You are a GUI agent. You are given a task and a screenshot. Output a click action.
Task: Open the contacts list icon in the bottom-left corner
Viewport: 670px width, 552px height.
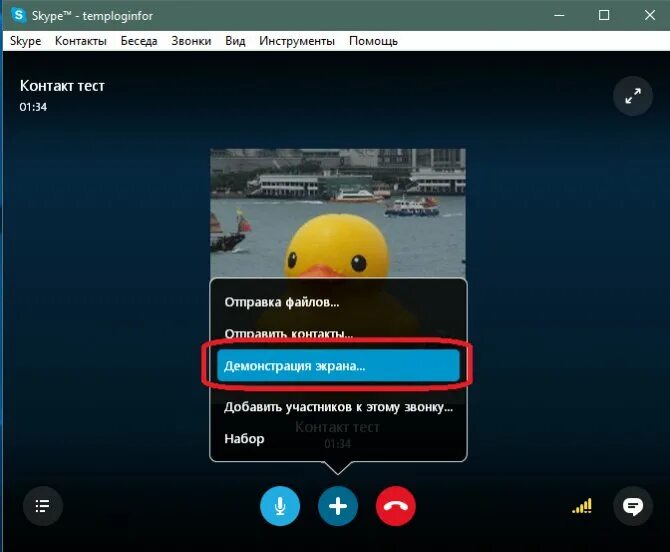click(x=43, y=506)
